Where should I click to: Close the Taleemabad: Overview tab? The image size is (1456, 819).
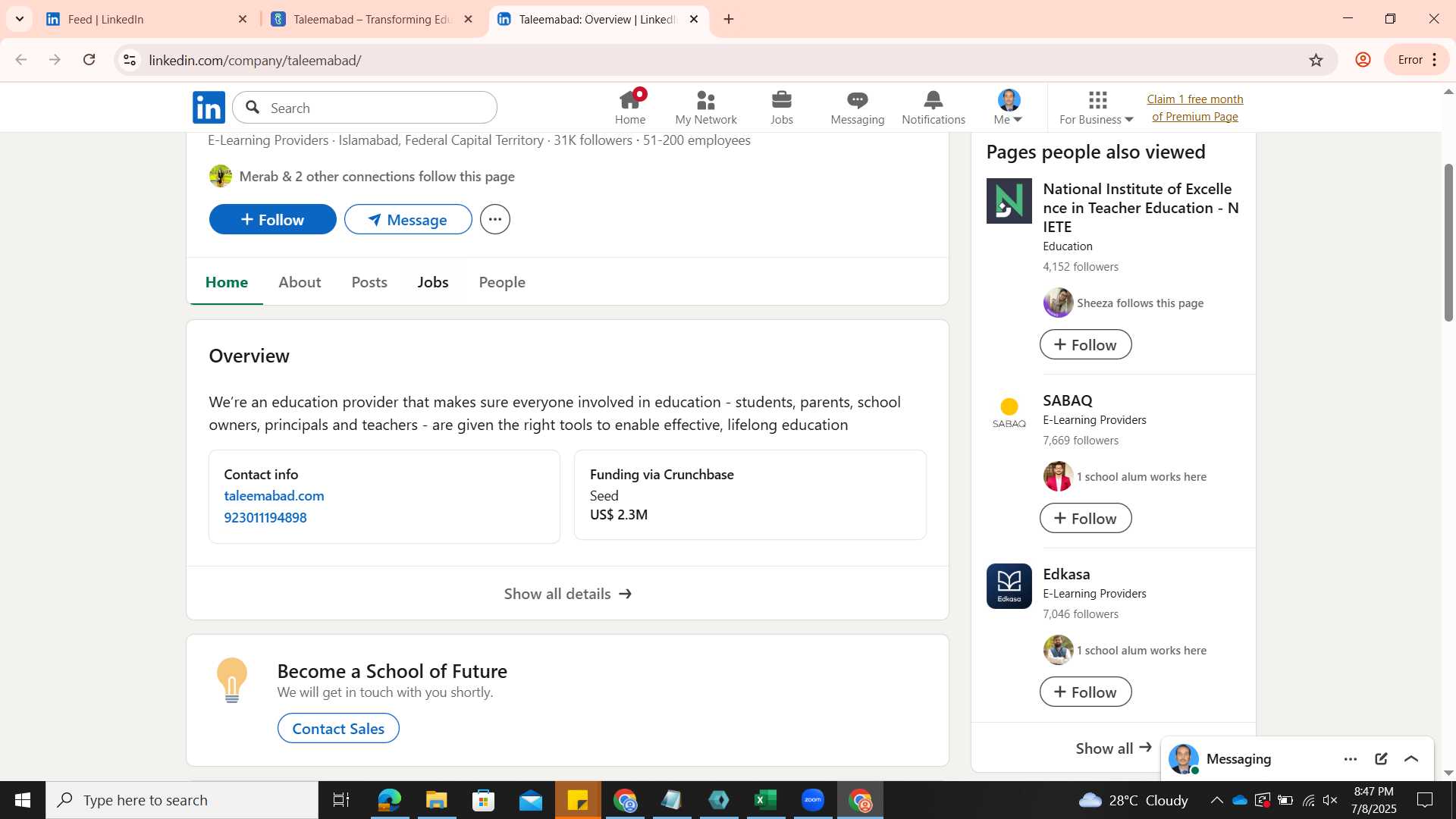(694, 19)
